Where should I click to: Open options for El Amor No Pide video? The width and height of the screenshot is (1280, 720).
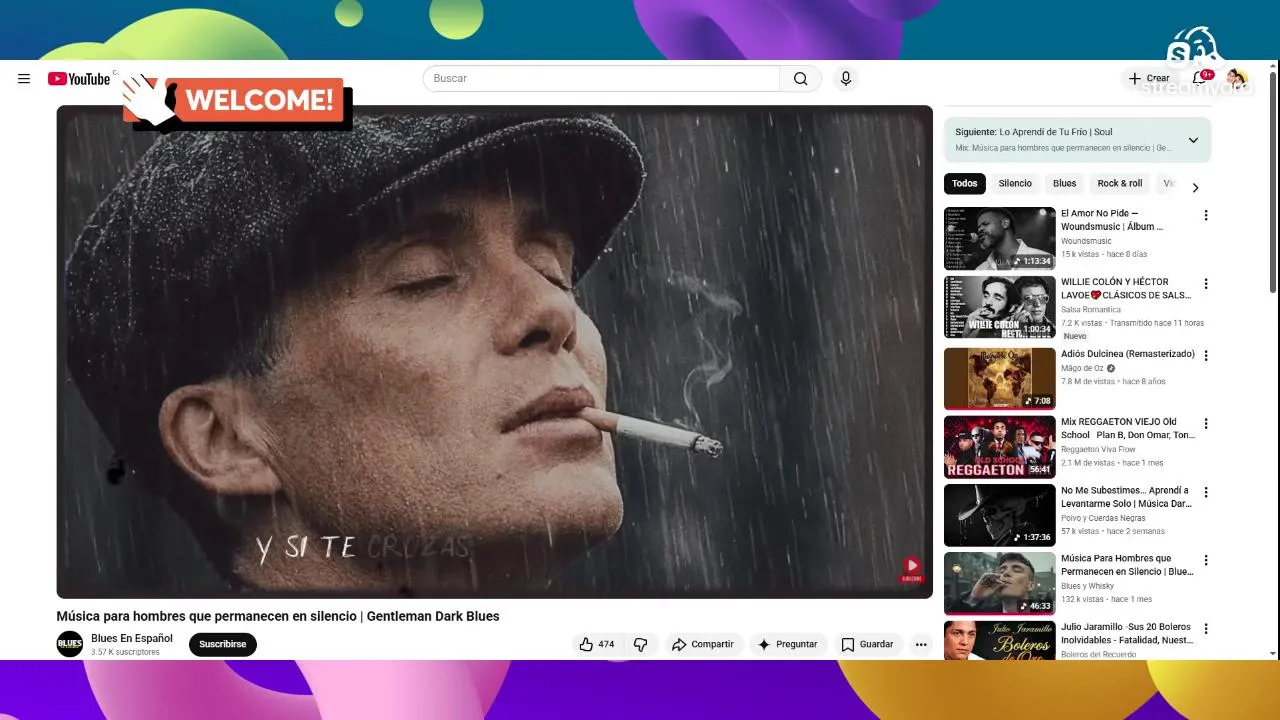coord(1206,216)
